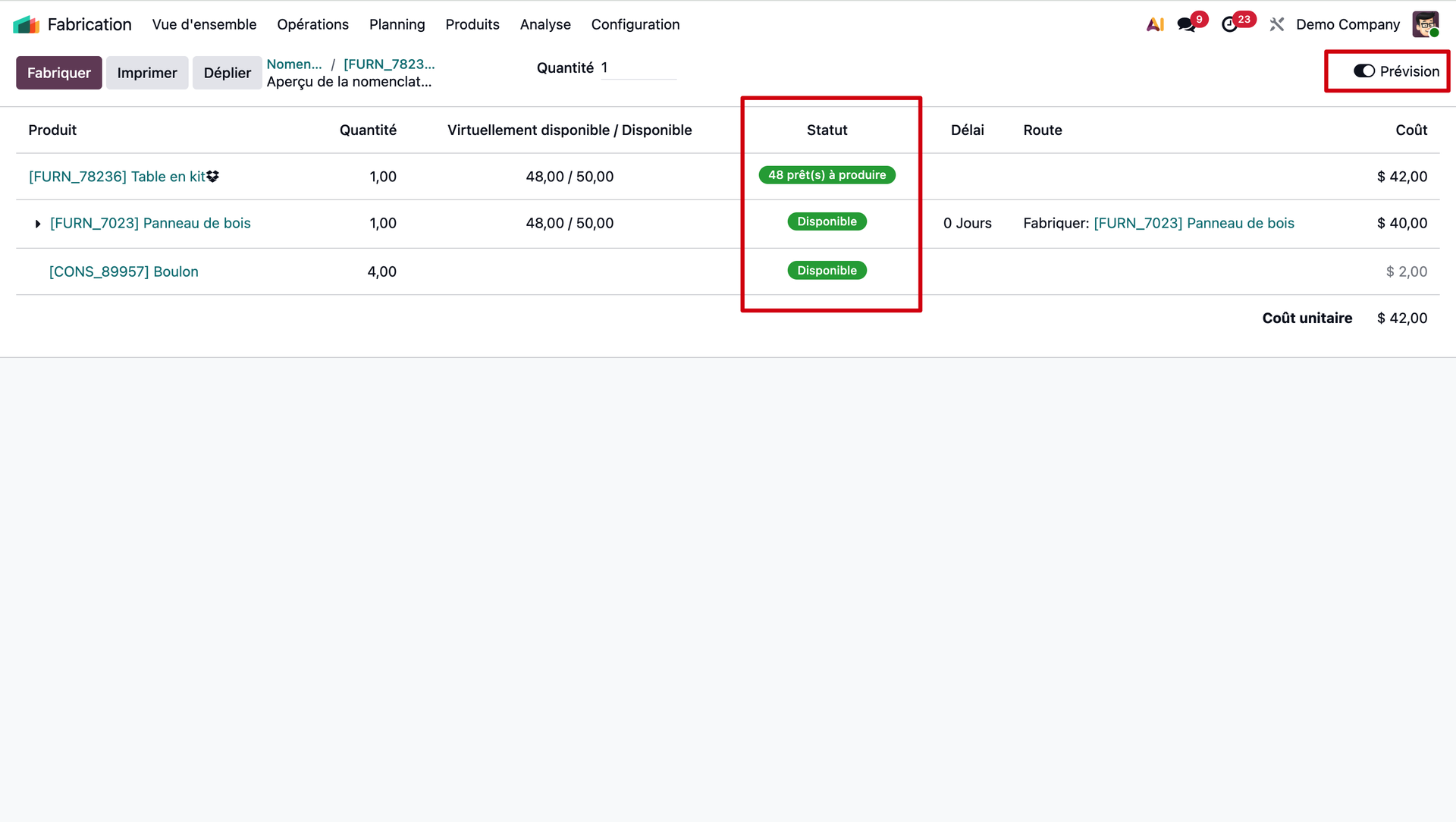Open Panneau de bois link in Route column
Image resolution: width=1456 pixels, height=822 pixels.
pos(1194,223)
